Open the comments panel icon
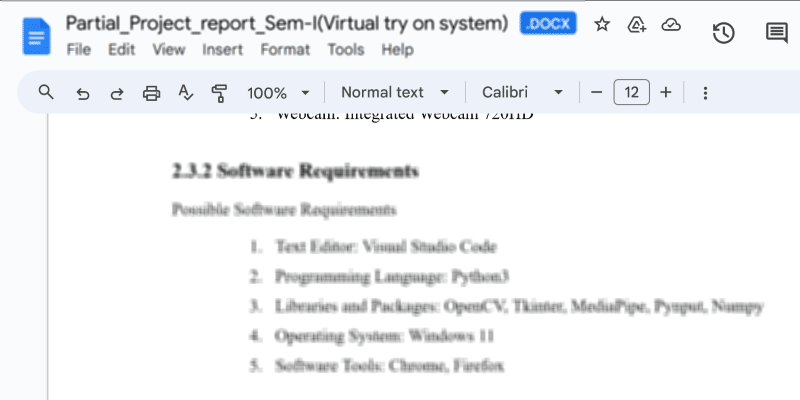Image resolution: width=800 pixels, height=400 pixels. click(x=776, y=33)
